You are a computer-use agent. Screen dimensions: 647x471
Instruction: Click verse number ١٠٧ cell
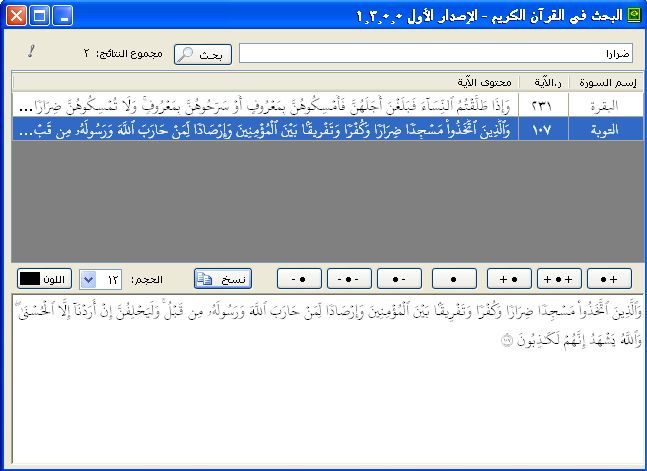[x=544, y=129]
